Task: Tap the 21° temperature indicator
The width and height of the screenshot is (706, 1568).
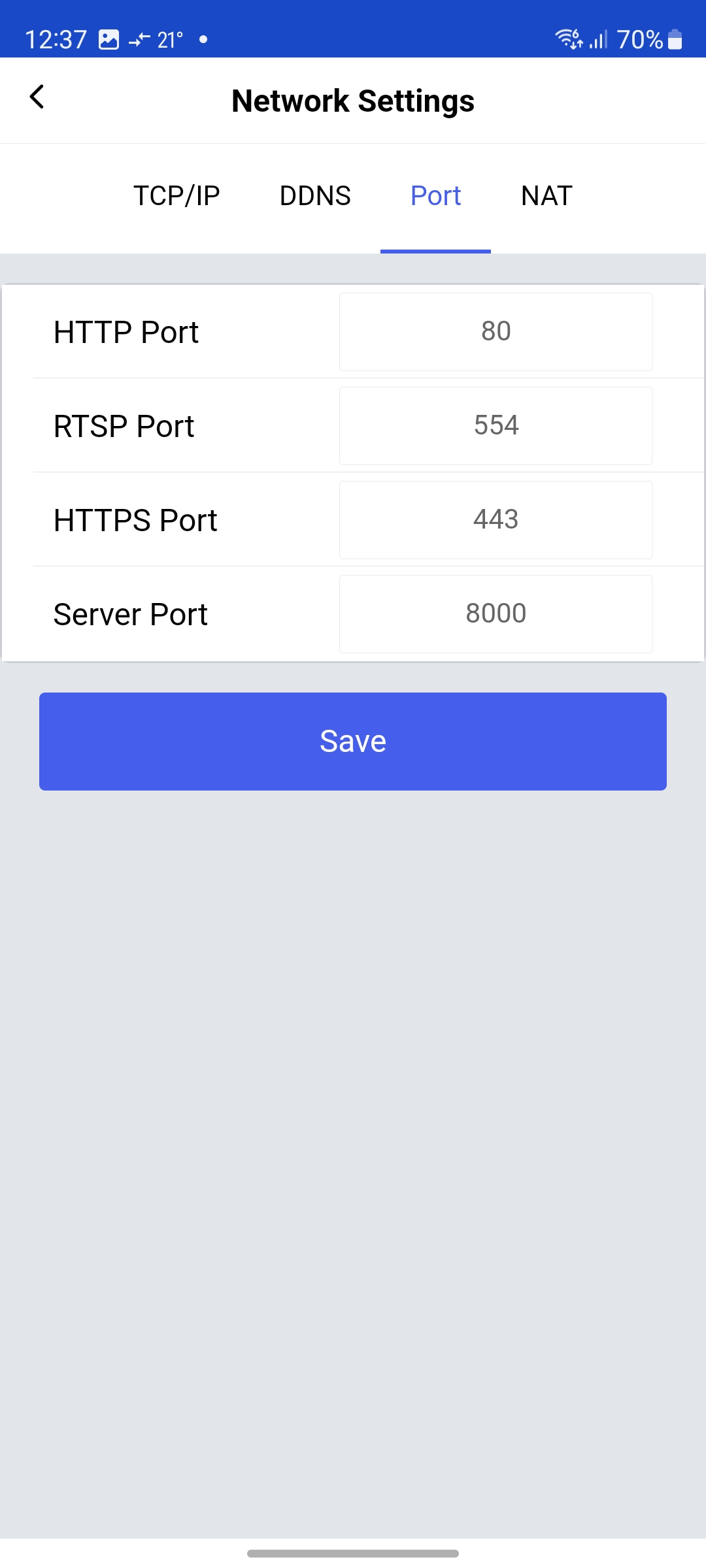Action: (x=170, y=41)
